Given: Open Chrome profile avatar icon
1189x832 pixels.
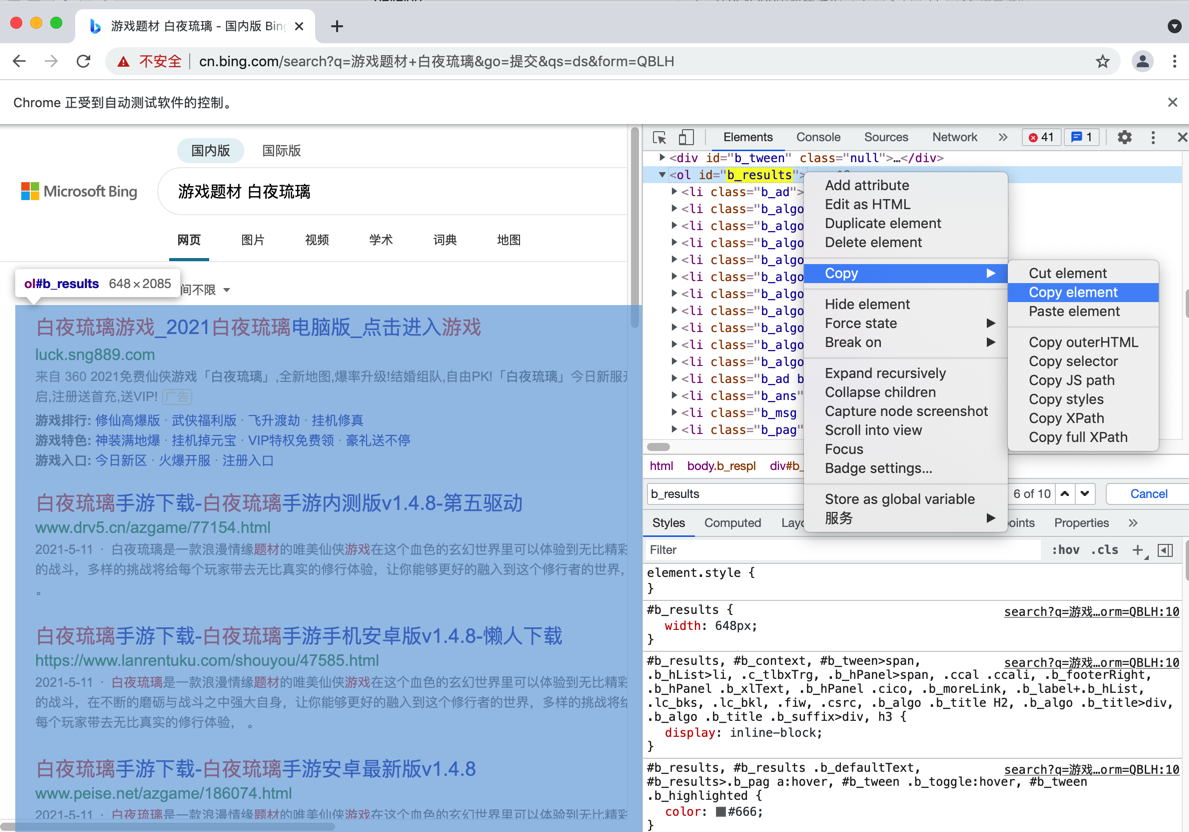Looking at the screenshot, I should (x=1142, y=61).
